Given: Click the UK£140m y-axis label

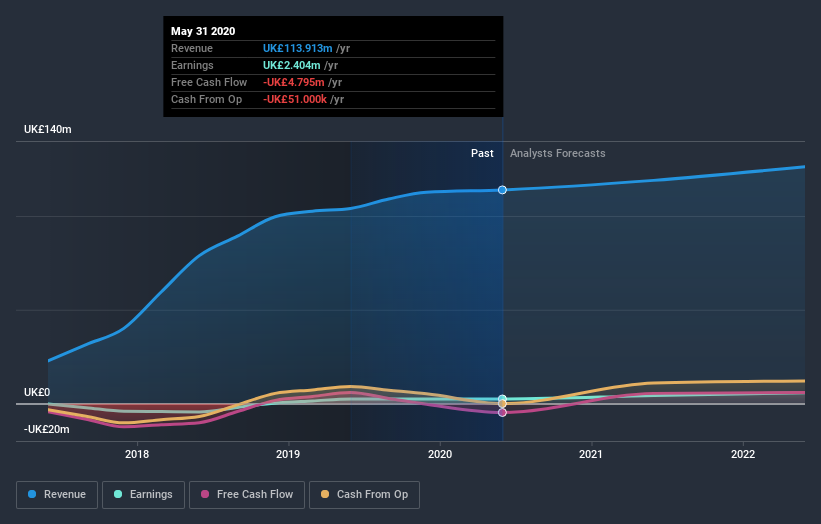Looking at the screenshot, I should pos(48,129).
